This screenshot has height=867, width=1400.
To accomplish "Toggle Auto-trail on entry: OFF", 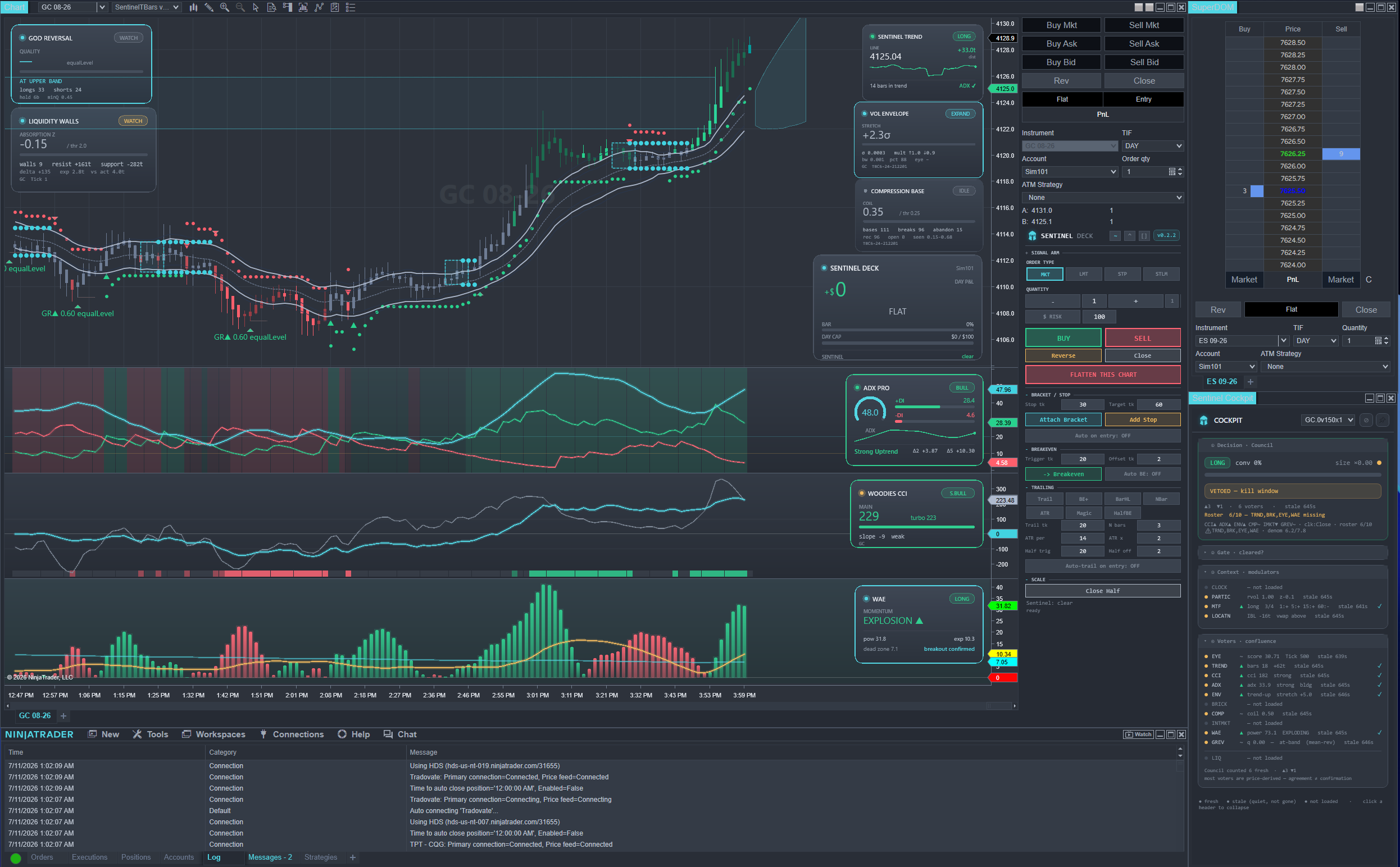I will 1102,566.
